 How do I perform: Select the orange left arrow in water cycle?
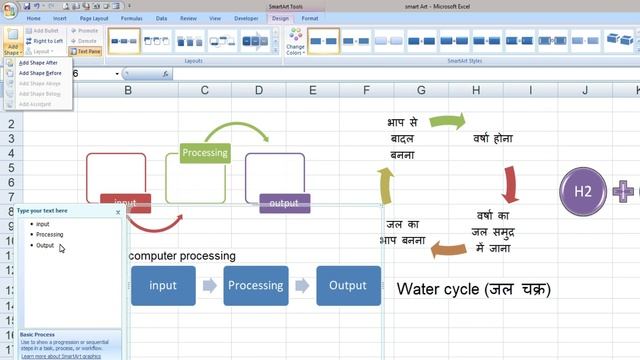pyautogui.click(x=449, y=249)
